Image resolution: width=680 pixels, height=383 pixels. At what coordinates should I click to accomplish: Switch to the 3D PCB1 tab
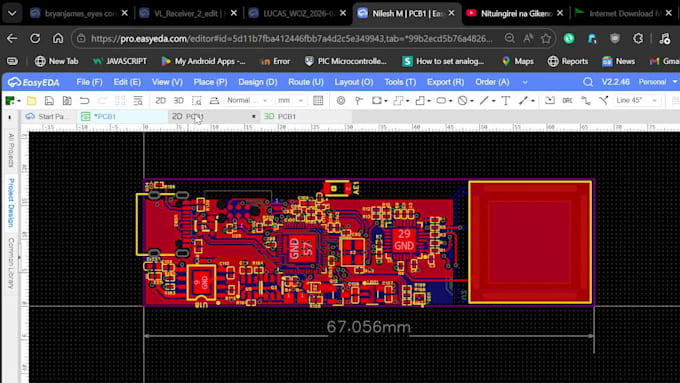(x=306, y=116)
